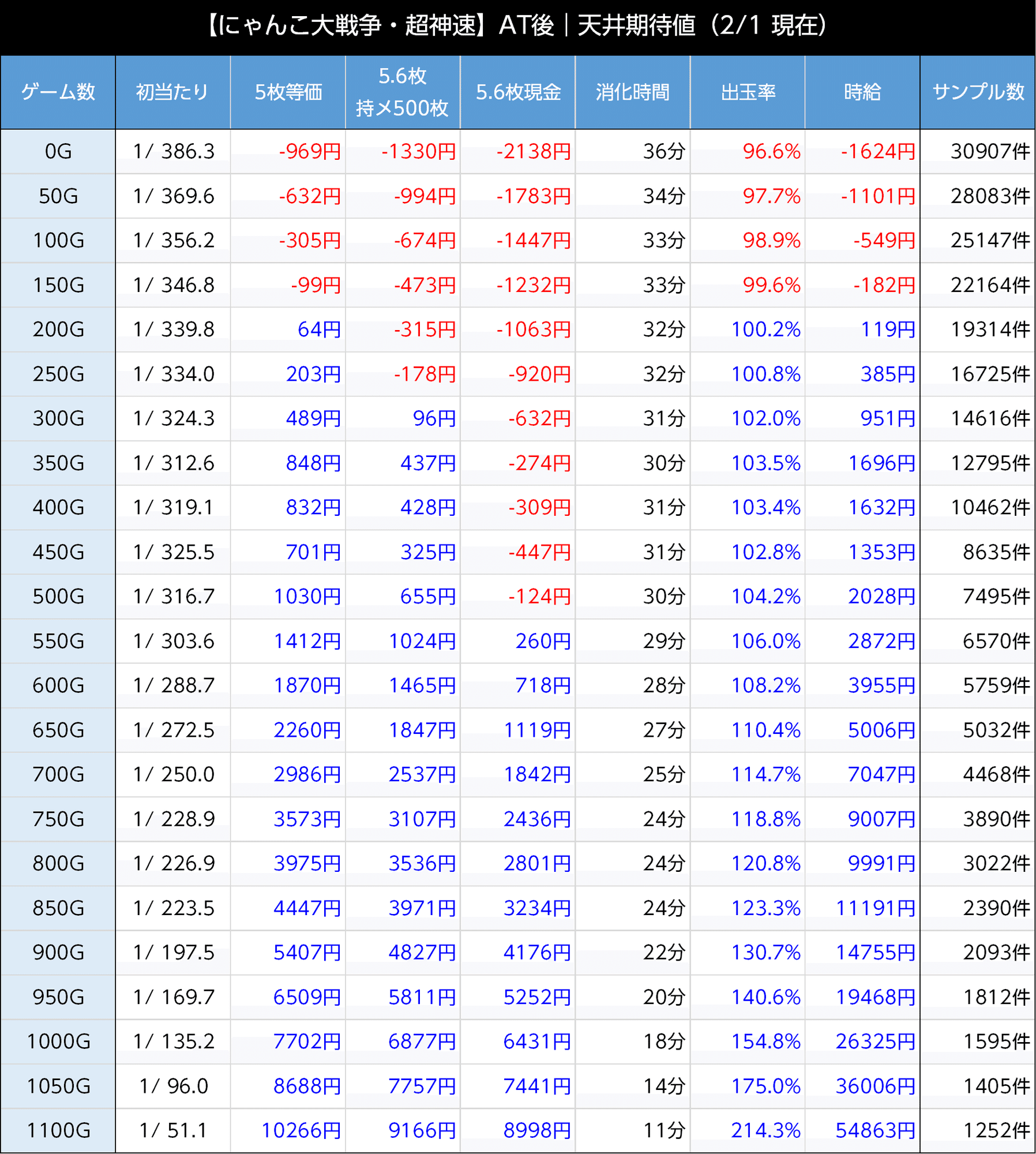1036x1154 pixels.
Task: Click the ゲーム数 column header
Action: coord(58,92)
